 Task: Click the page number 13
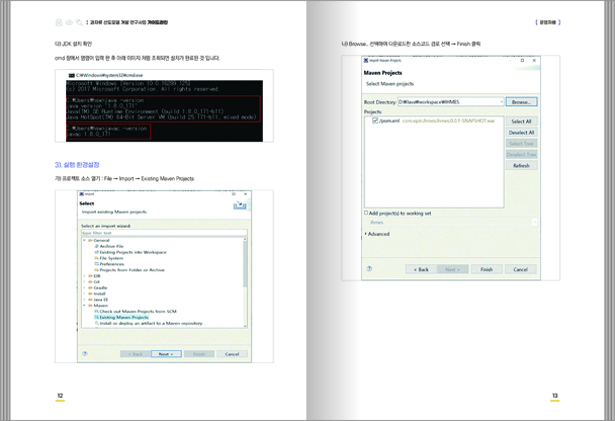click(x=555, y=395)
